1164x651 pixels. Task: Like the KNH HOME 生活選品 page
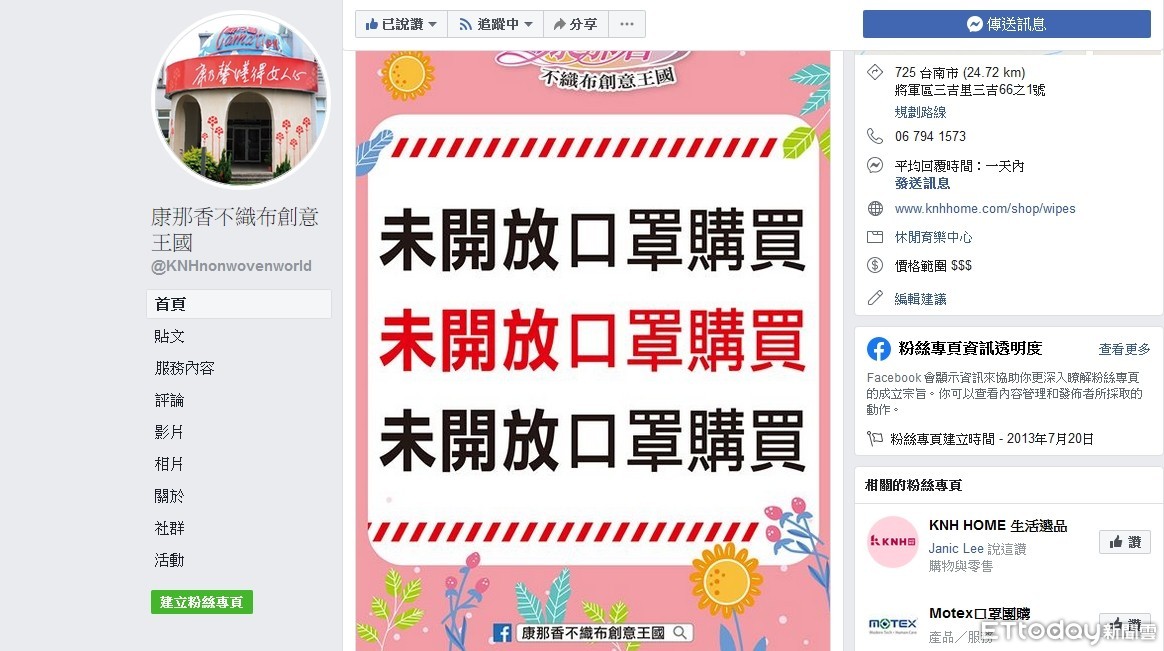point(1125,543)
